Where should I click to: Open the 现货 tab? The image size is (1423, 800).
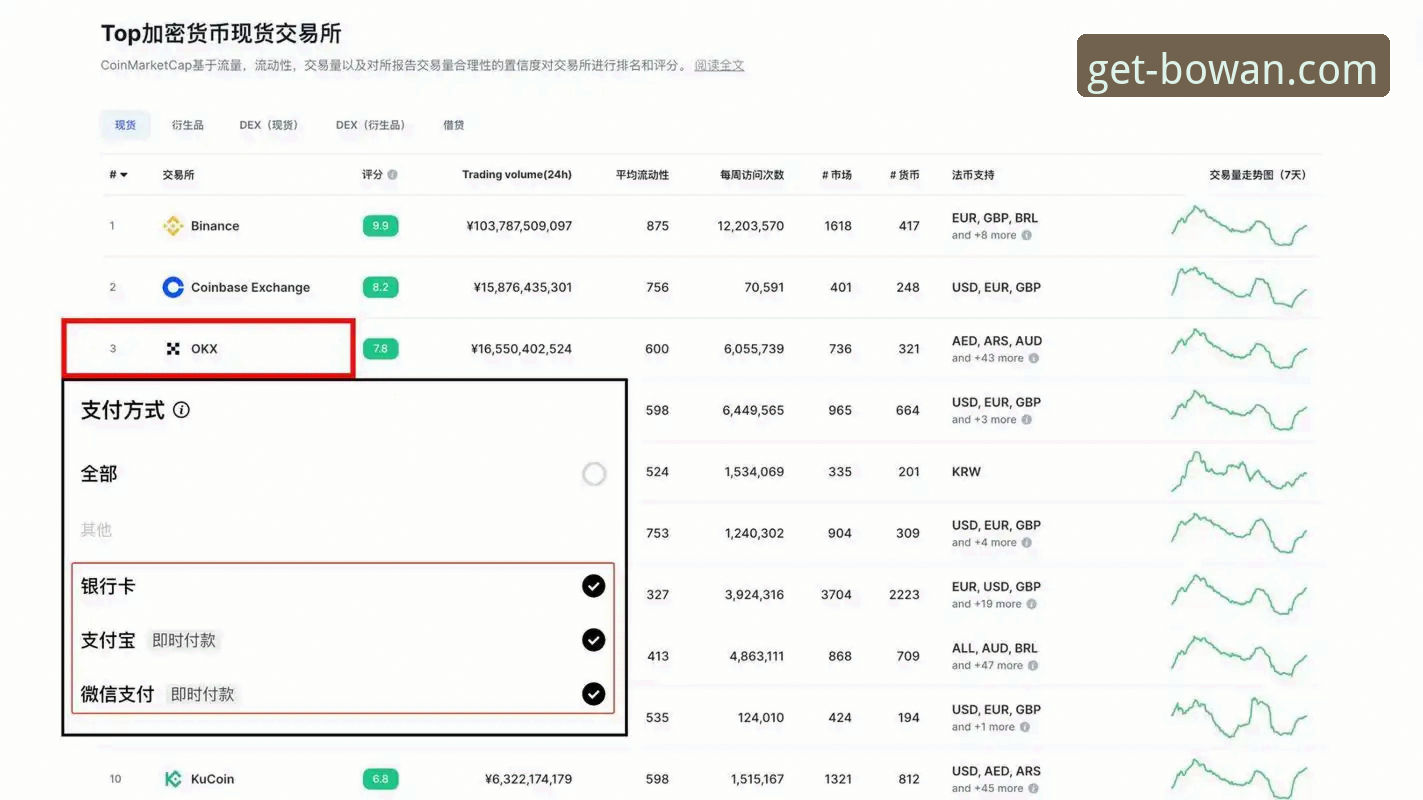125,125
